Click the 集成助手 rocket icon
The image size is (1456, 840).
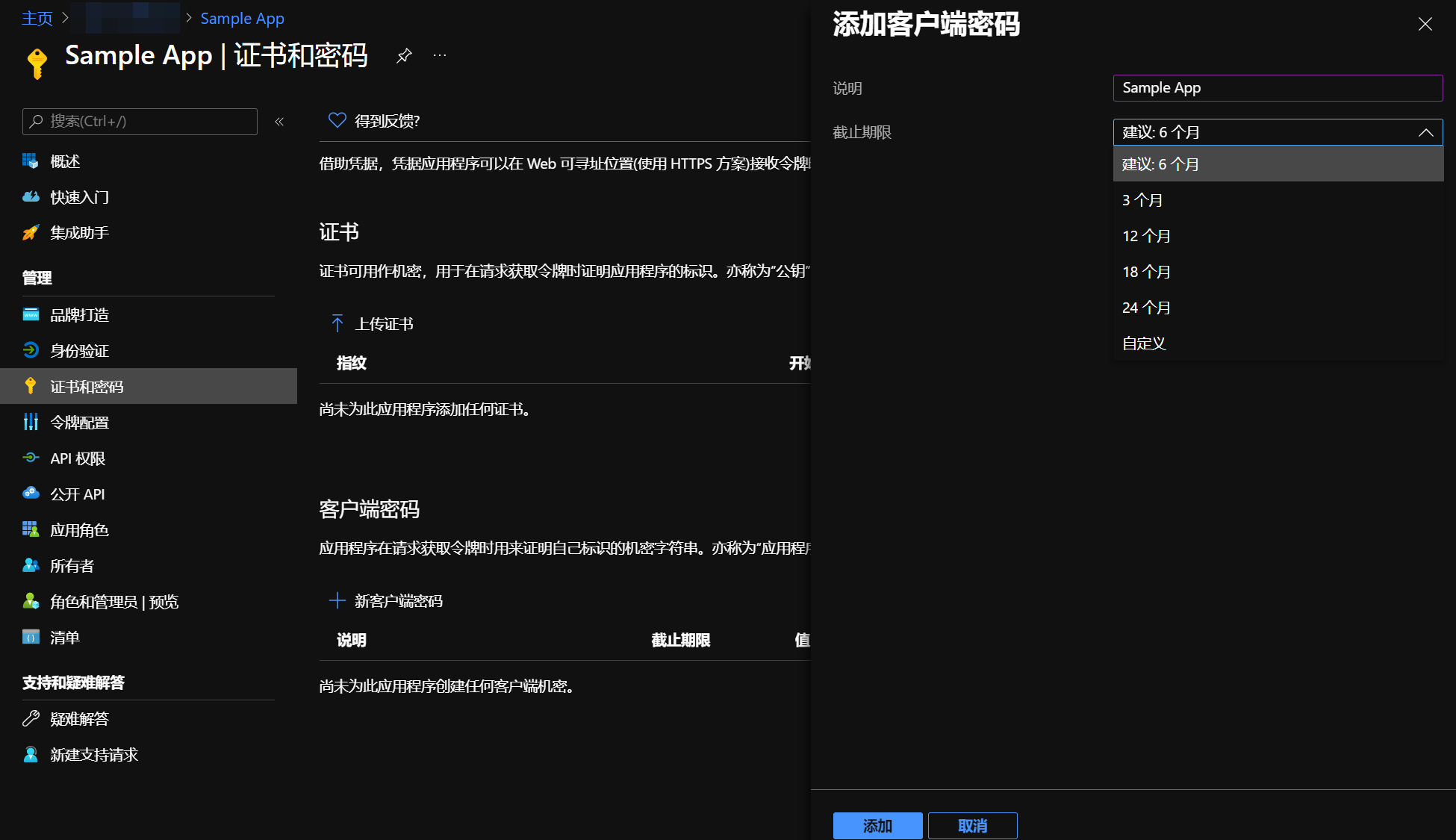[31, 233]
